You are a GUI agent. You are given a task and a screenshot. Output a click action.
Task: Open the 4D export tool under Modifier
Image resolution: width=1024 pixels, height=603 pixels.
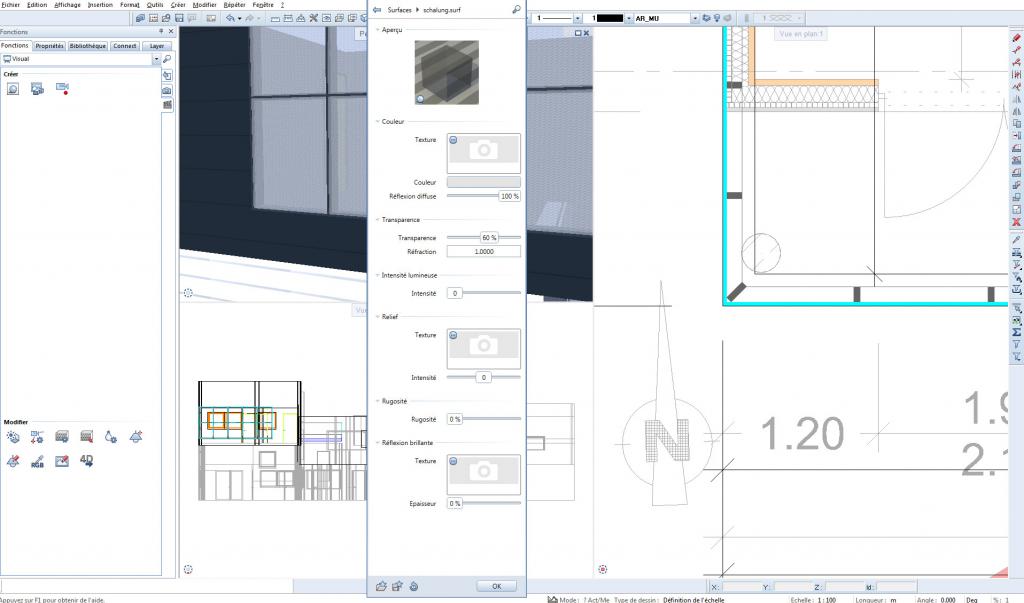coord(86,461)
